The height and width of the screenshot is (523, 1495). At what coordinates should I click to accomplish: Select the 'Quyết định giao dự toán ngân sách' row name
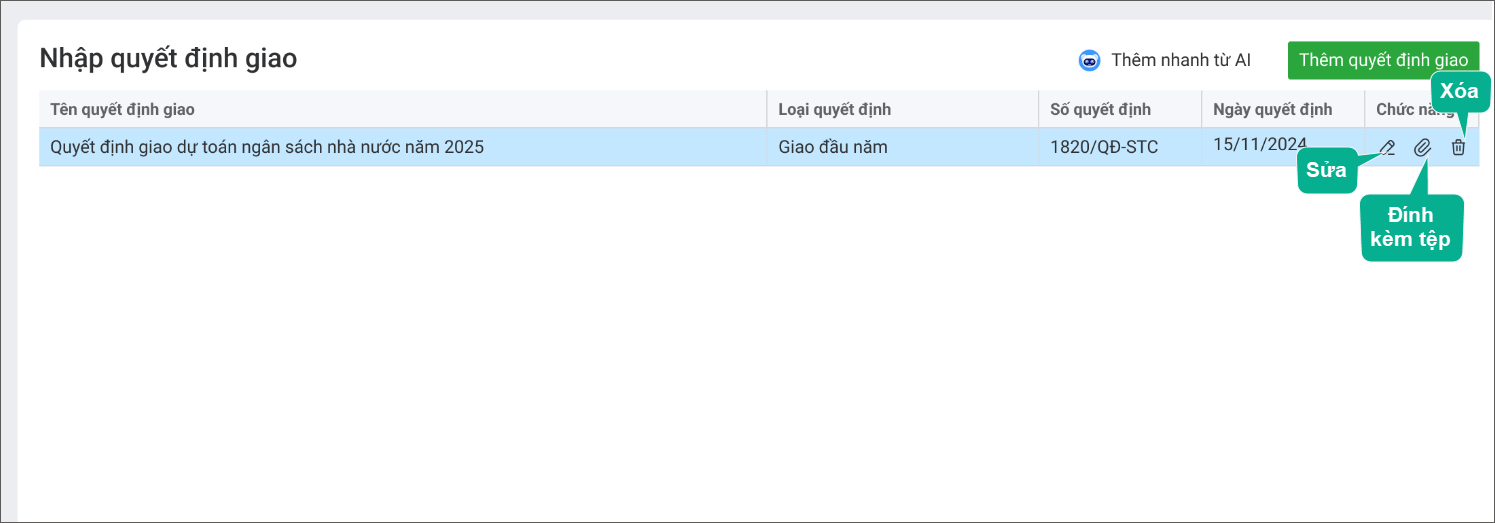[x=267, y=147]
